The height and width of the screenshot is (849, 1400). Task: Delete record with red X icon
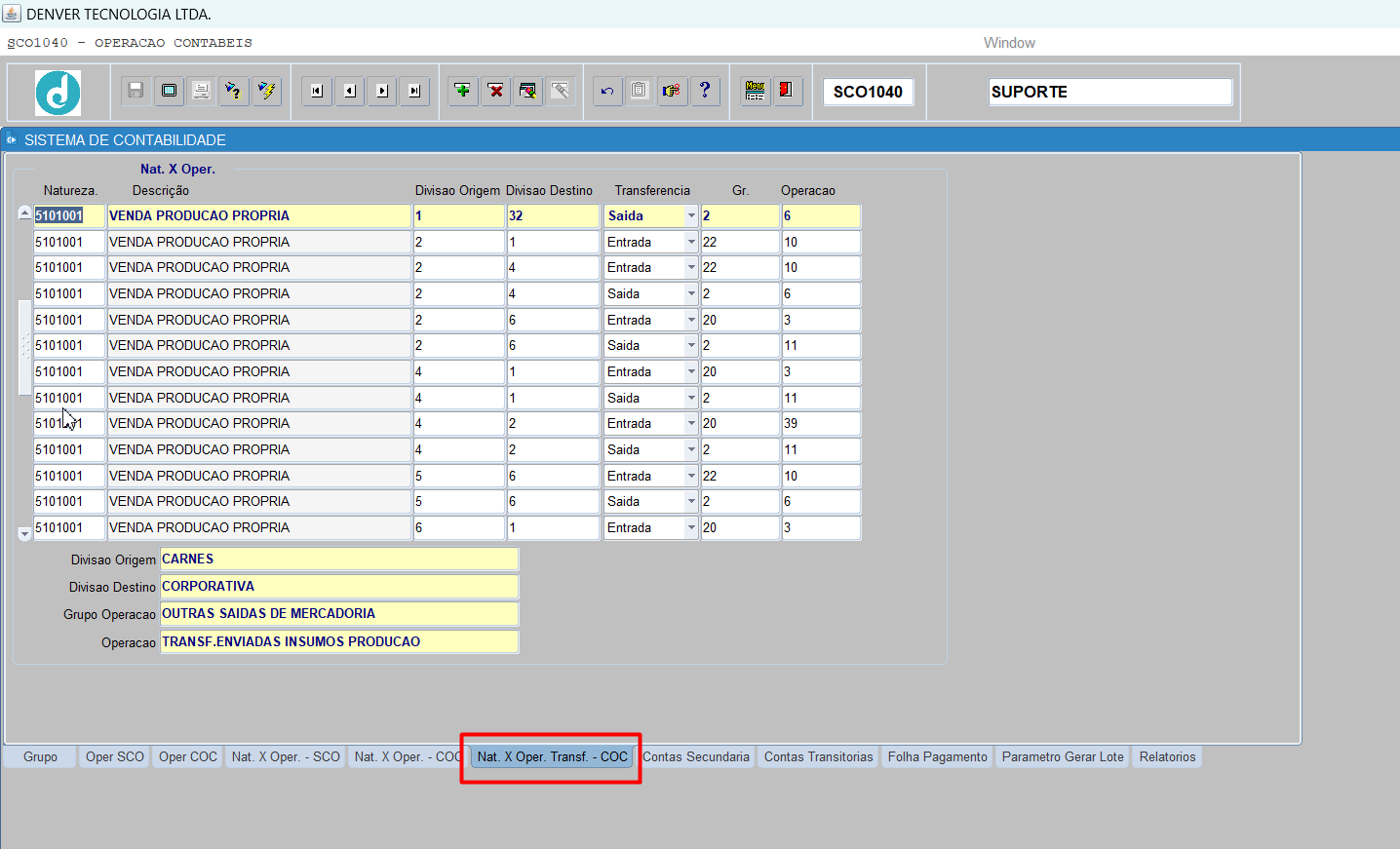(x=496, y=91)
